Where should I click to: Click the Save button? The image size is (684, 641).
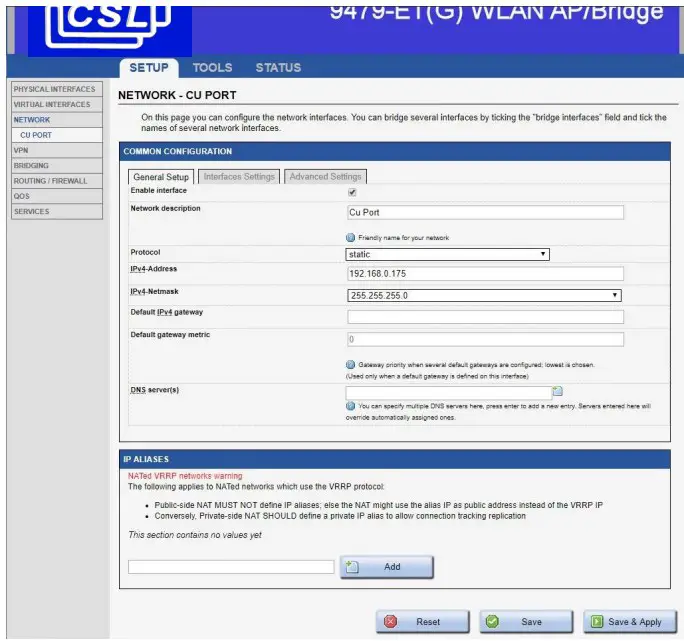[526, 621]
